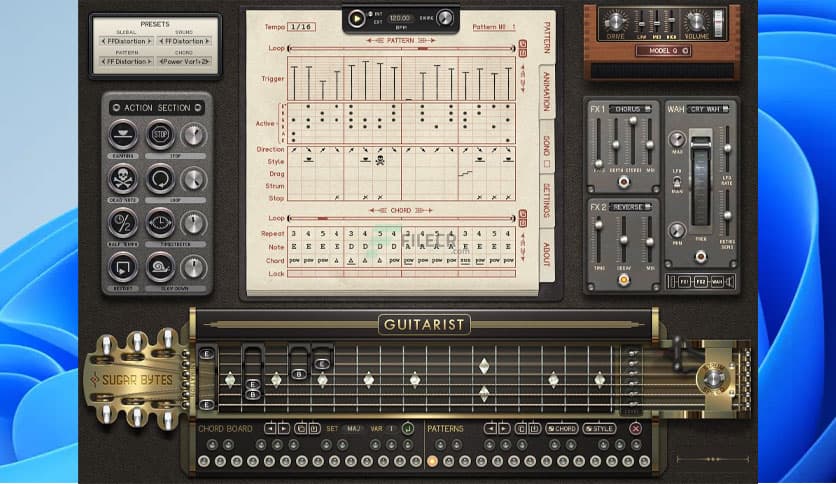
Task: Open chord Set MAJ selector
Action: coord(353,429)
